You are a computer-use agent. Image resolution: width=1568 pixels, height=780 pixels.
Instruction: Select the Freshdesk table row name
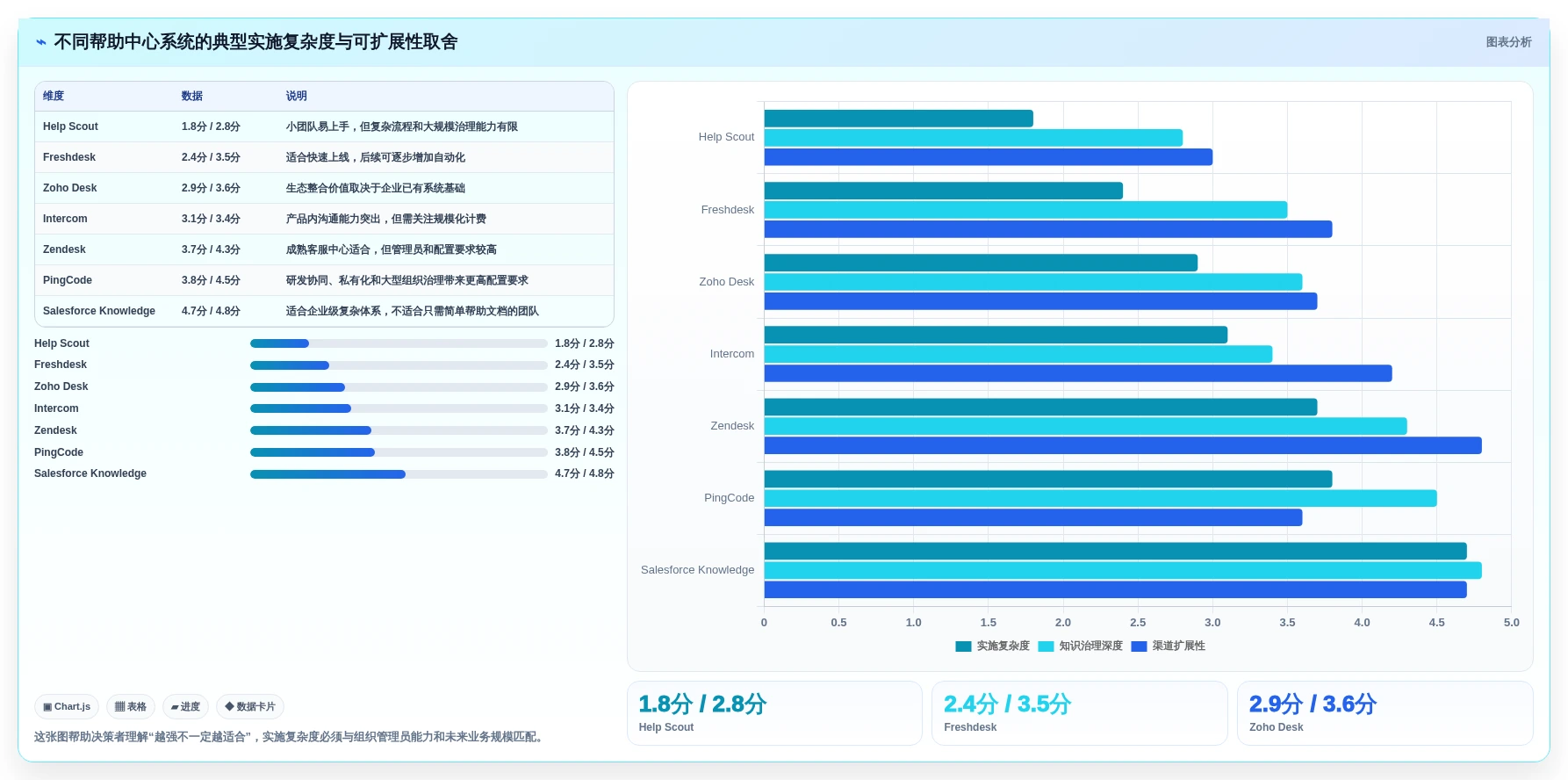[x=69, y=157]
